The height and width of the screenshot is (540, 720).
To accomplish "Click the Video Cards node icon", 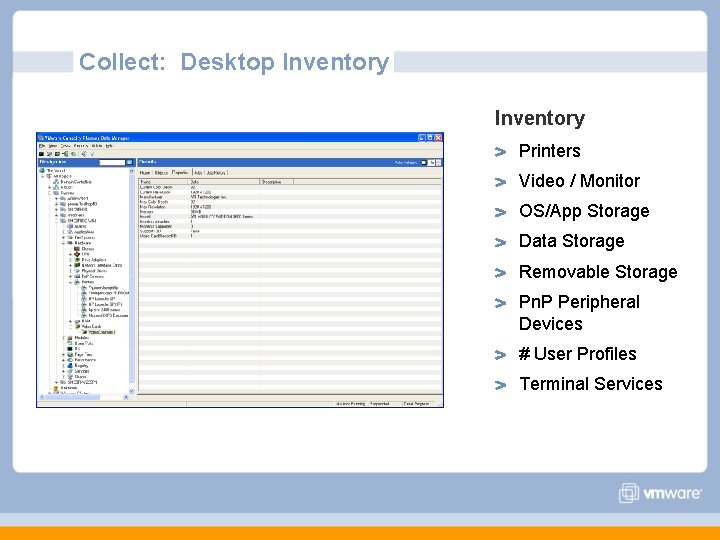I will click(x=78, y=326).
